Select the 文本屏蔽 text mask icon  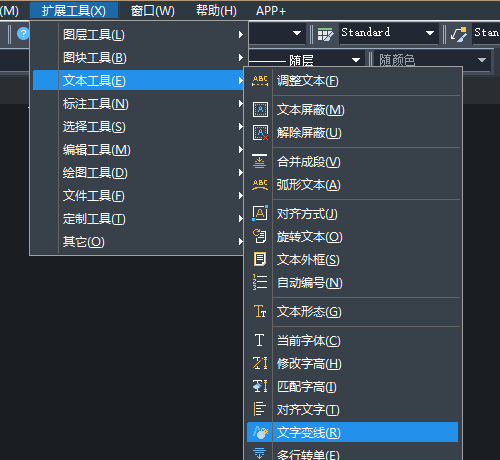[x=260, y=110]
